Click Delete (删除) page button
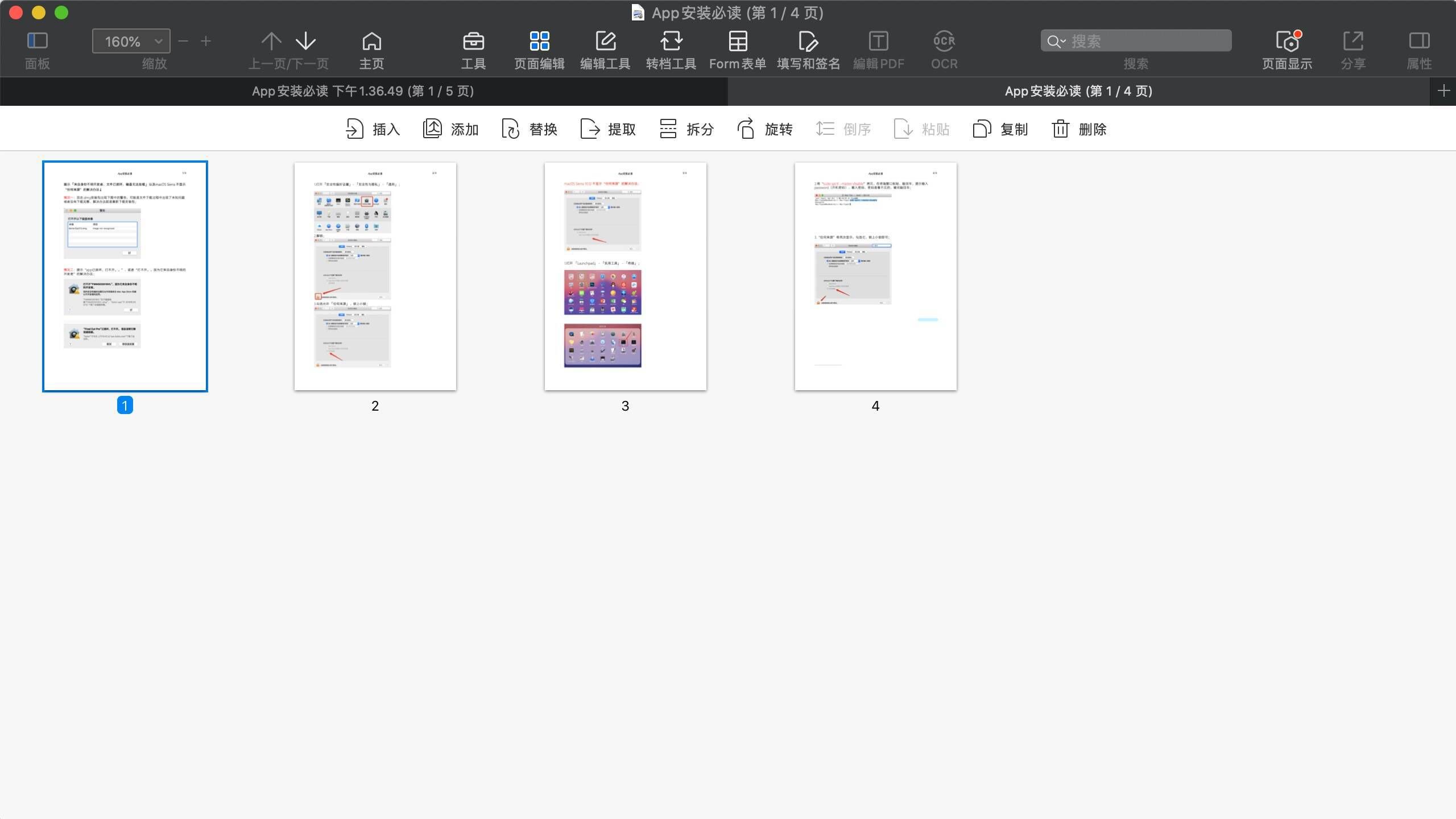 pyautogui.click(x=1079, y=129)
